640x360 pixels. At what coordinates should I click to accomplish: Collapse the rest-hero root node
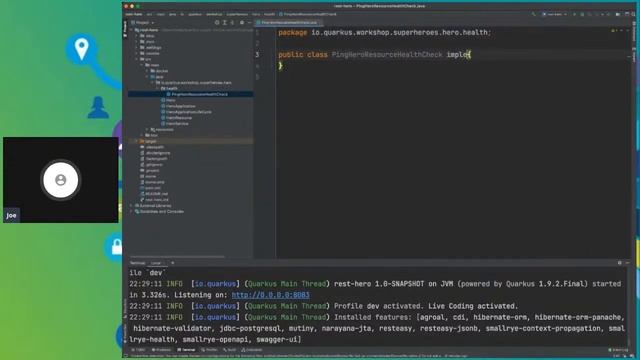(132, 30)
